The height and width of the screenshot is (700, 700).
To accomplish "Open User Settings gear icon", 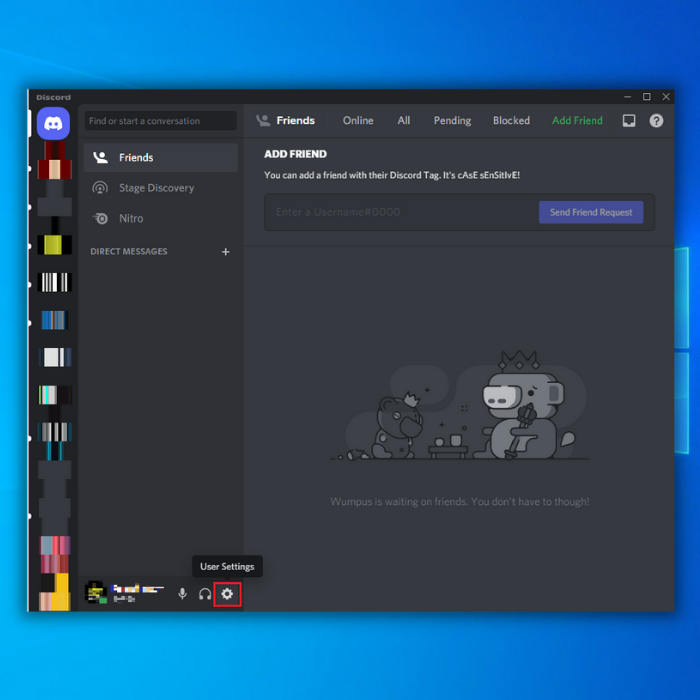I will (227, 594).
